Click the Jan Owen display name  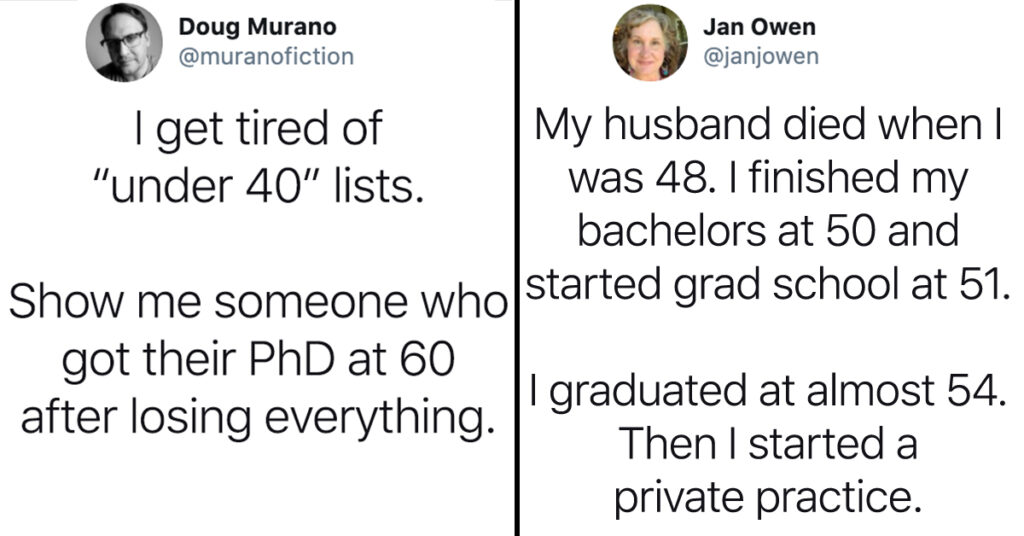[x=760, y=27]
